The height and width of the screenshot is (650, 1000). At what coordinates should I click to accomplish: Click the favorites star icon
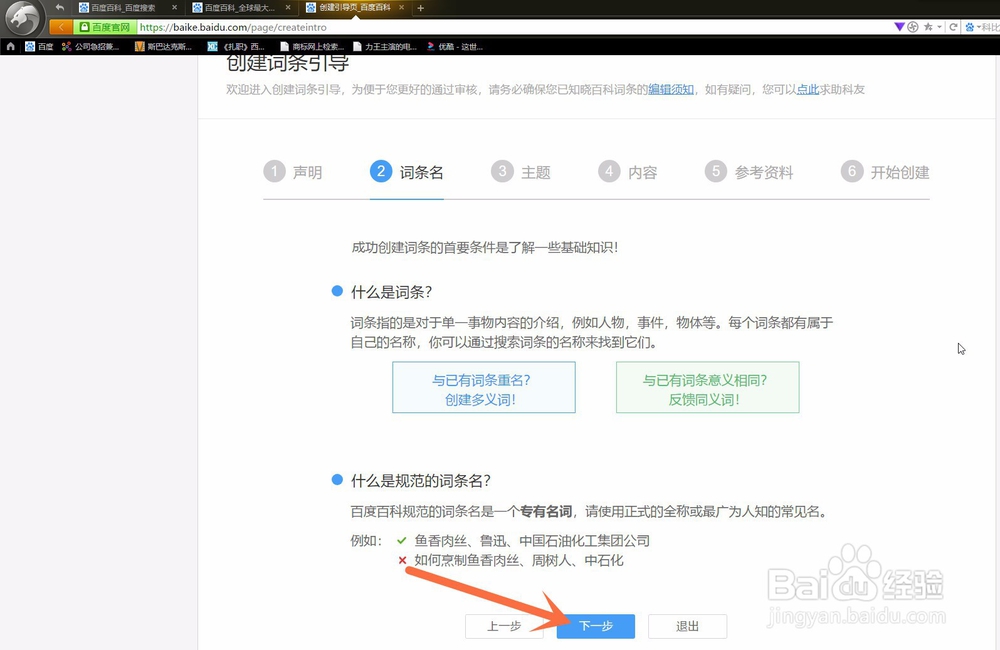(929, 27)
